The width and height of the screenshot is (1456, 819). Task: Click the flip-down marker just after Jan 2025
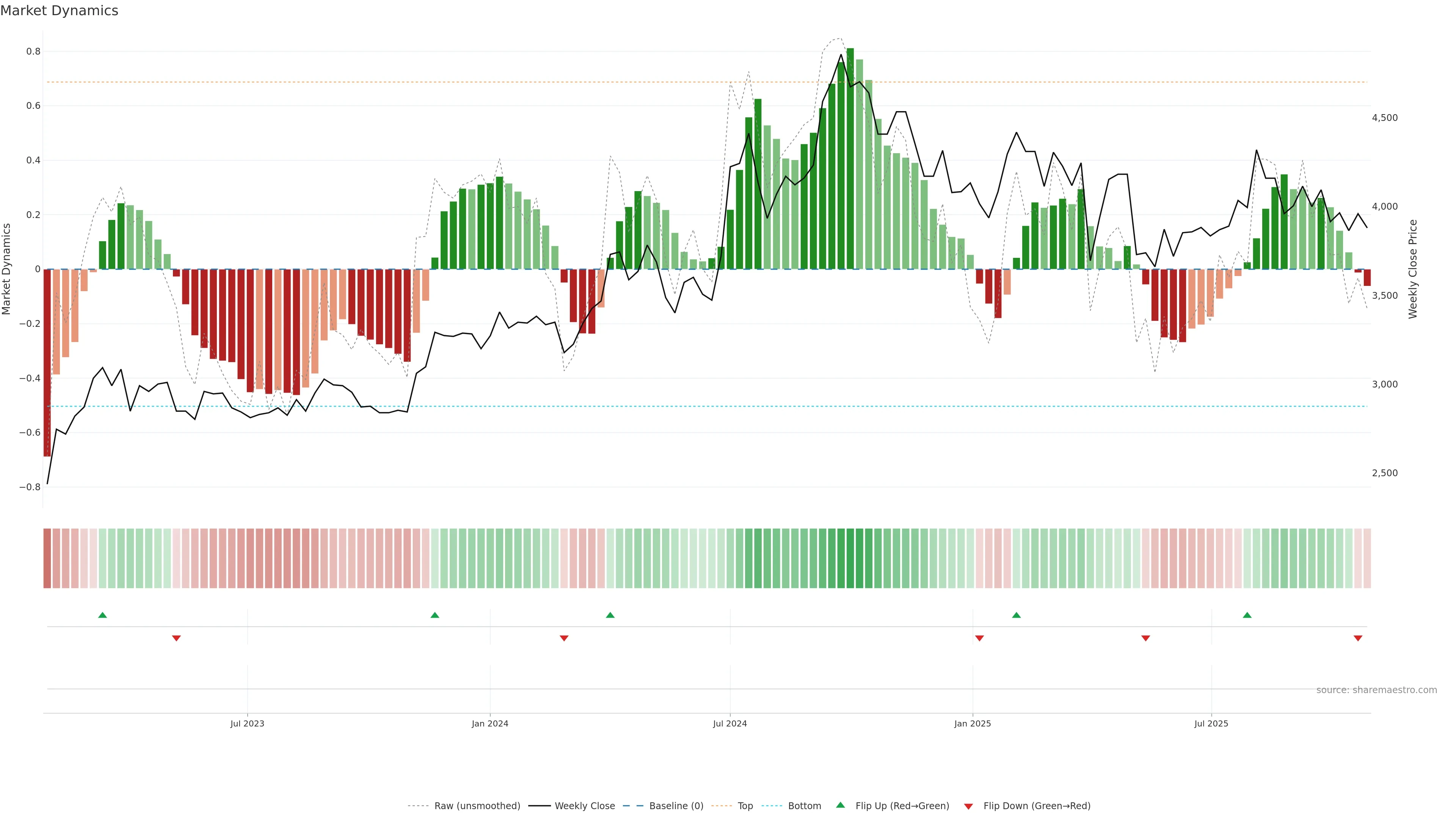979,638
